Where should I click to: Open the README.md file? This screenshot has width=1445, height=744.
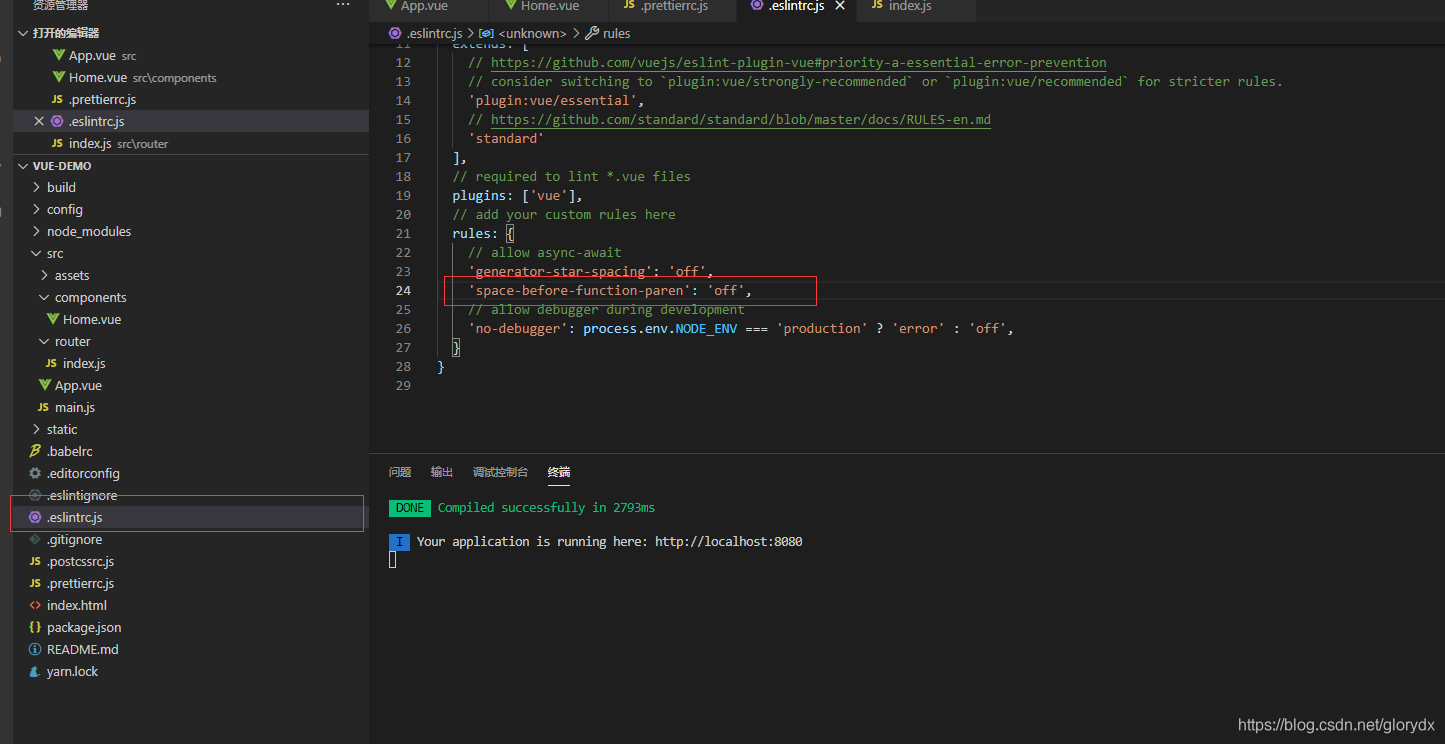(x=82, y=649)
